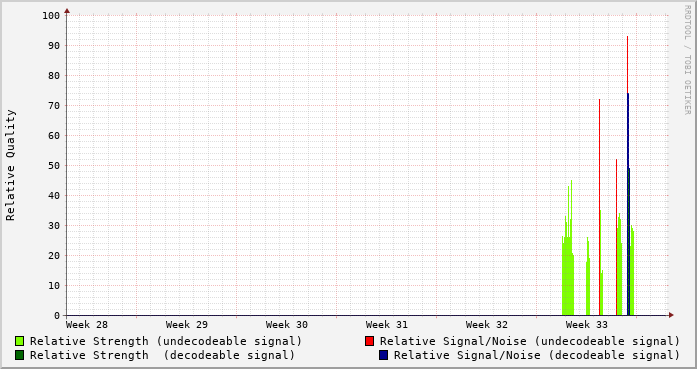Select the Week 29 axis label

click(187, 325)
